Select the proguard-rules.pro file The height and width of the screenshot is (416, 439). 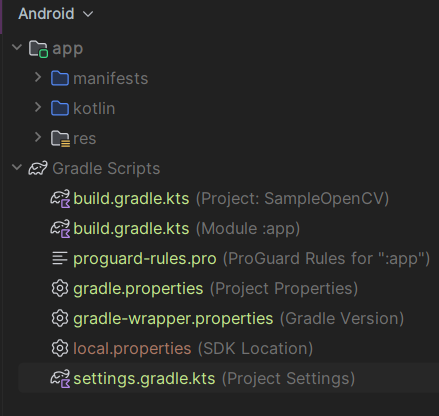pyautogui.click(x=145, y=259)
